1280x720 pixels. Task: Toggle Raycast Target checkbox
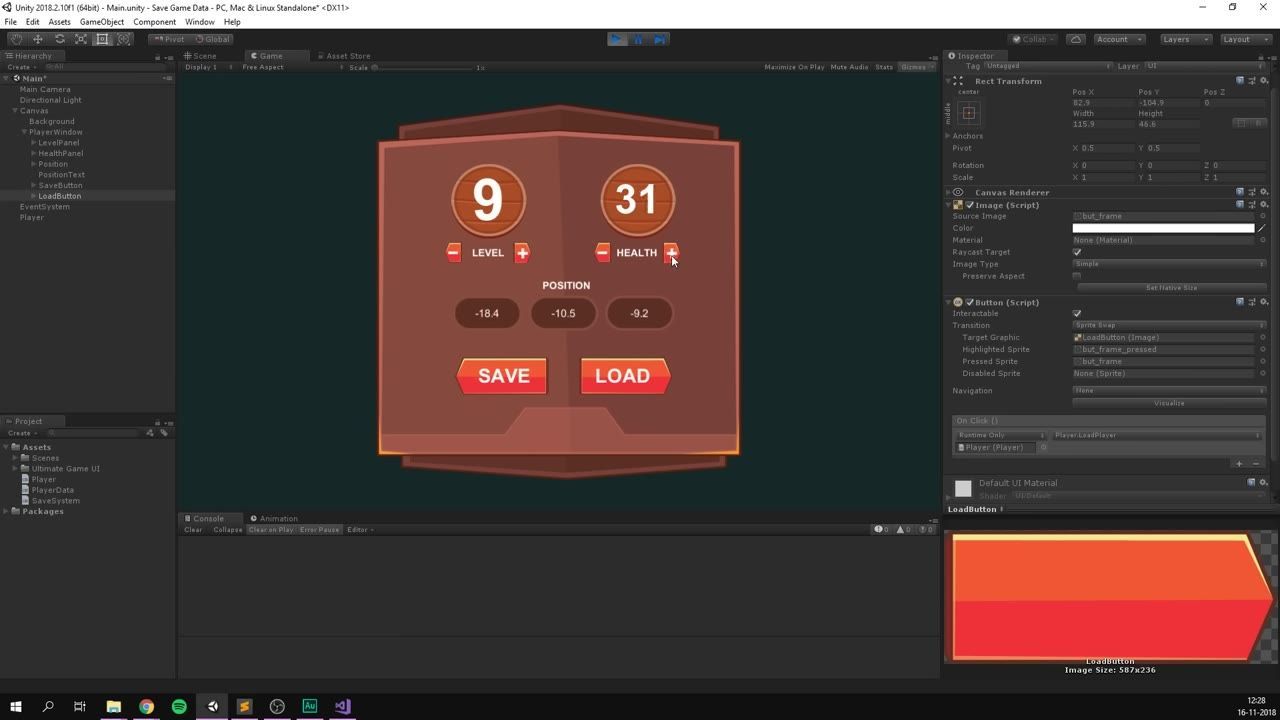coord(1077,252)
